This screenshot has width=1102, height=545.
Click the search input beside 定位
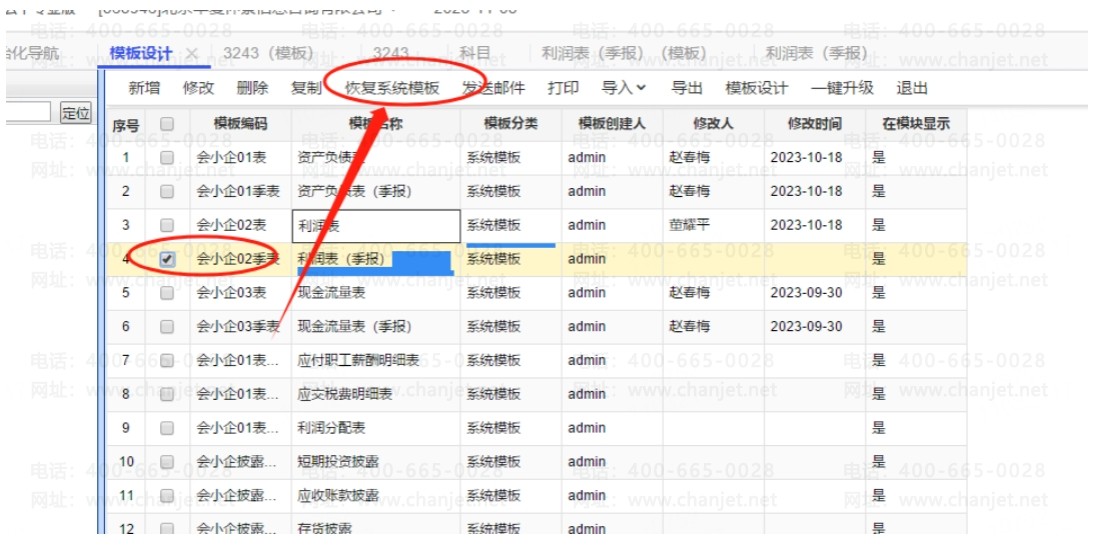click(x=28, y=113)
